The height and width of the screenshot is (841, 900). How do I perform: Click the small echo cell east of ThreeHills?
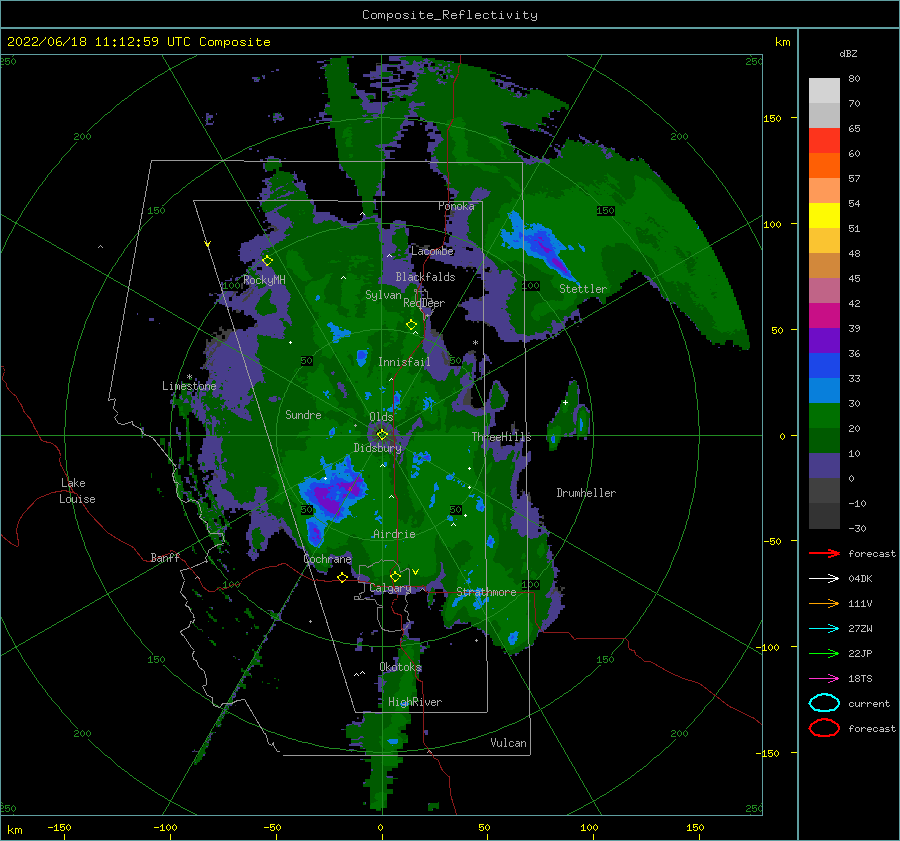click(569, 416)
